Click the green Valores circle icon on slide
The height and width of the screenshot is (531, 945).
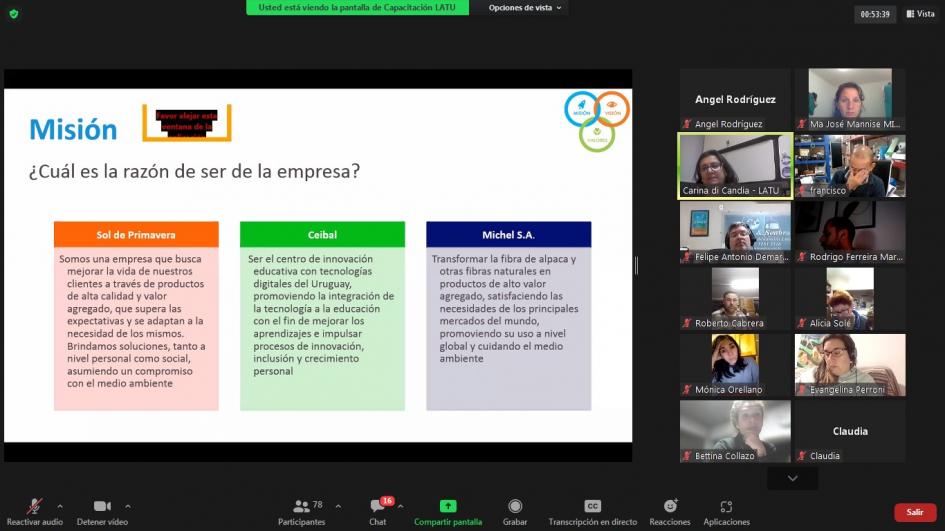tap(597, 135)
